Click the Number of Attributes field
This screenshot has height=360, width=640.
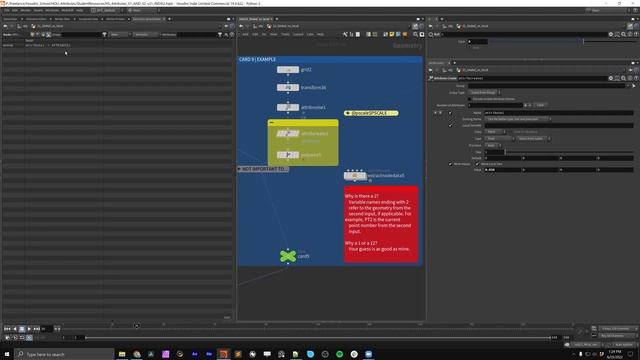[x=495, y=105]
